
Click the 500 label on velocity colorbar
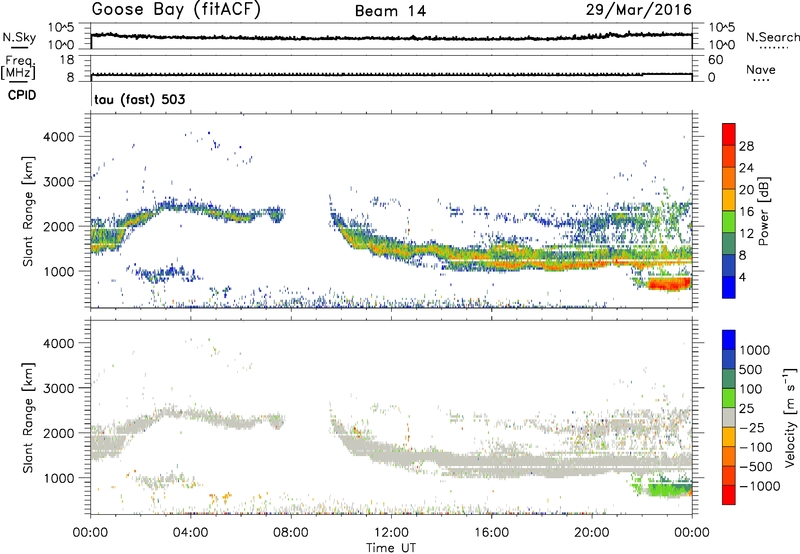click(x=751, y=370)
